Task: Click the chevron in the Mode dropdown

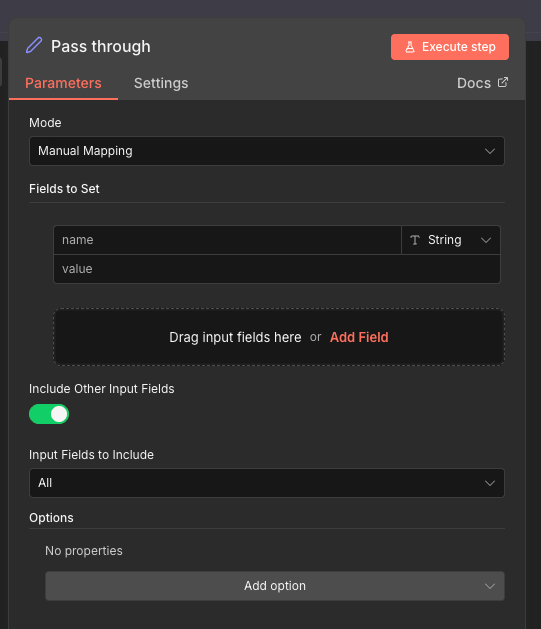Action: 490,151
